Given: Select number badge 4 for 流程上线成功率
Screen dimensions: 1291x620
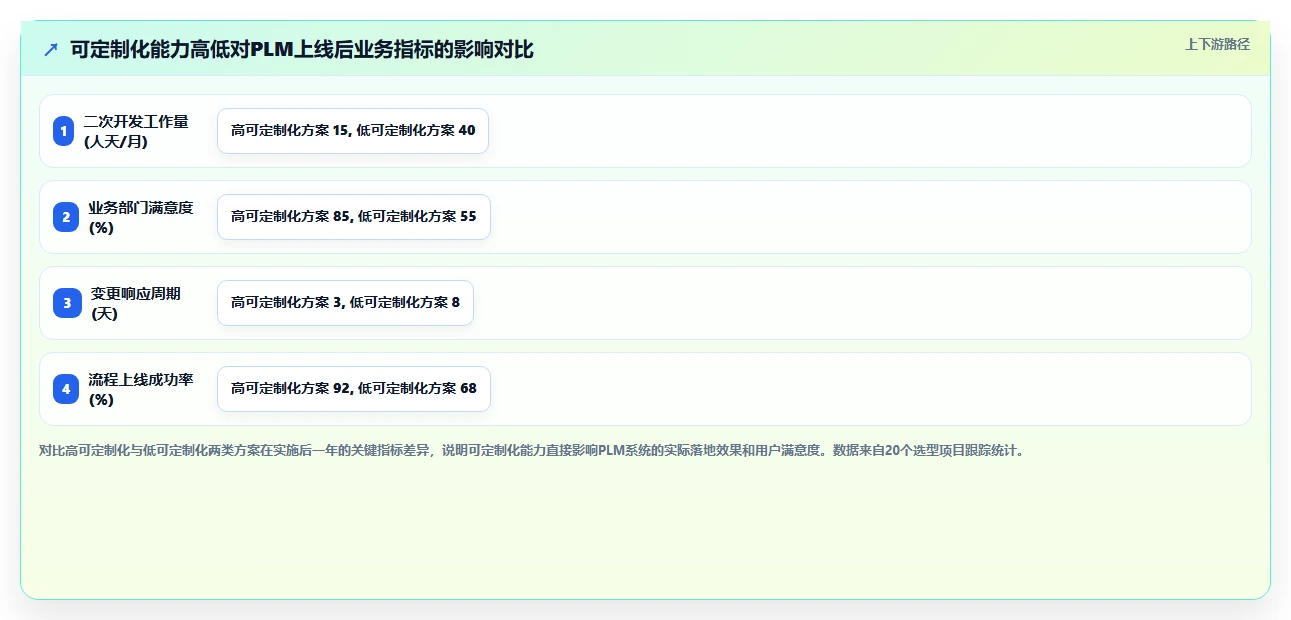Looking at the screenshot, I should pyautogui.click(x=66, y=389).
